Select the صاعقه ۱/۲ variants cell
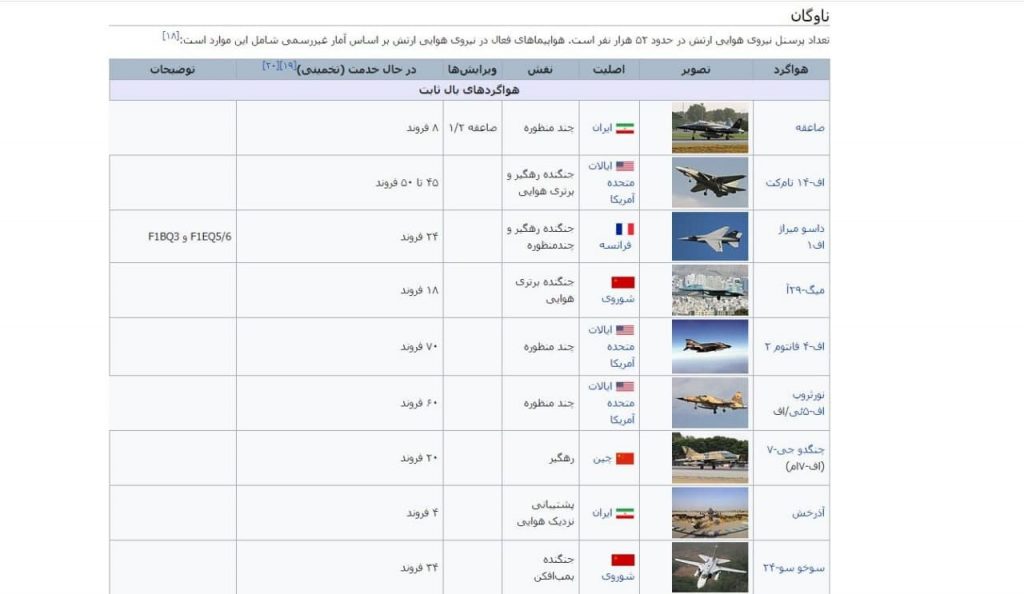The width and height of the screenshot is (1024, 594). tap(472, 128)
